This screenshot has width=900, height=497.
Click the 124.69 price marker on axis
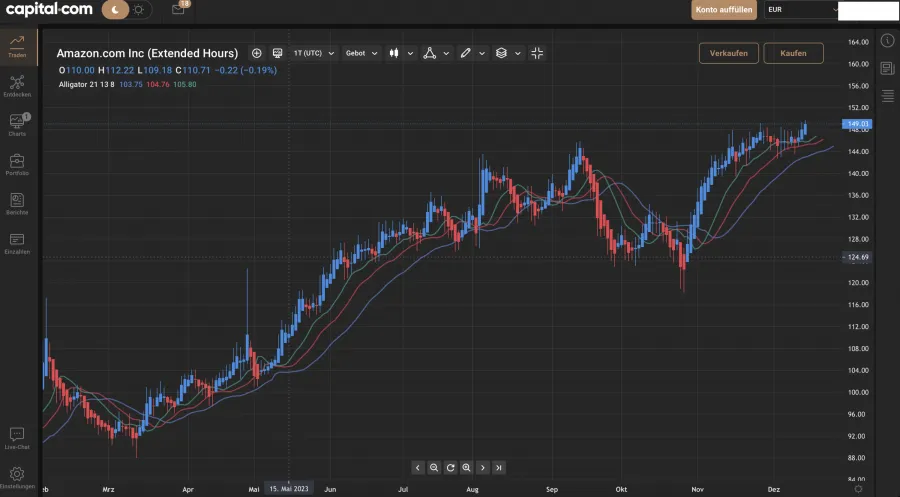857,257
